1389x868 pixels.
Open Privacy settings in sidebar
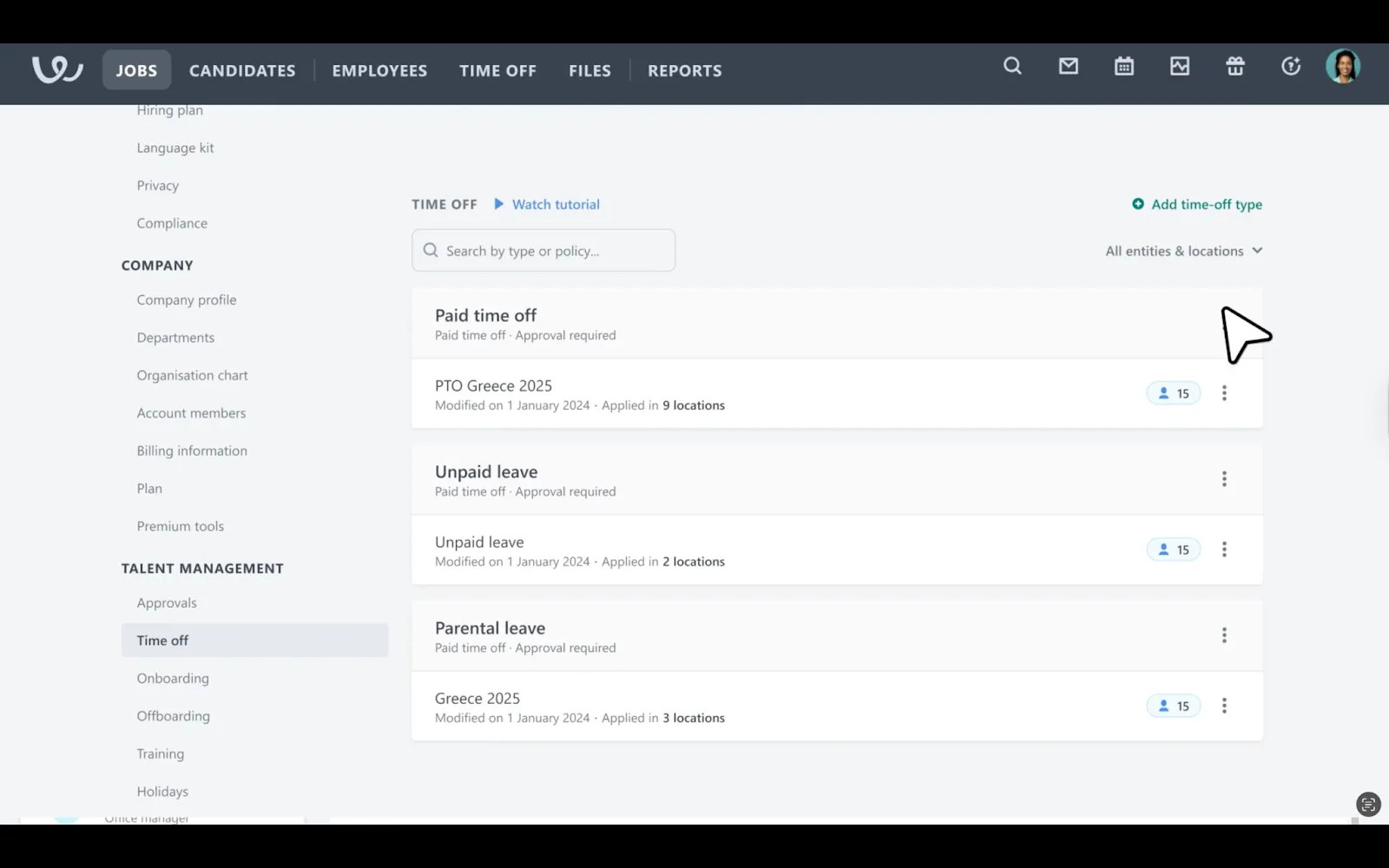click(x=157, y=186)
